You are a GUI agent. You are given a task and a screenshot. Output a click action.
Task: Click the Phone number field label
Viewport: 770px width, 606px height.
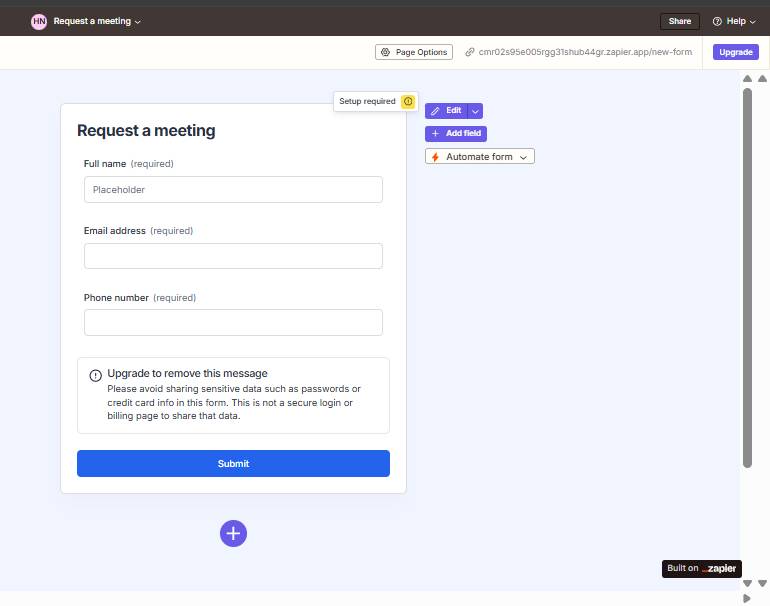pos(116,298)
